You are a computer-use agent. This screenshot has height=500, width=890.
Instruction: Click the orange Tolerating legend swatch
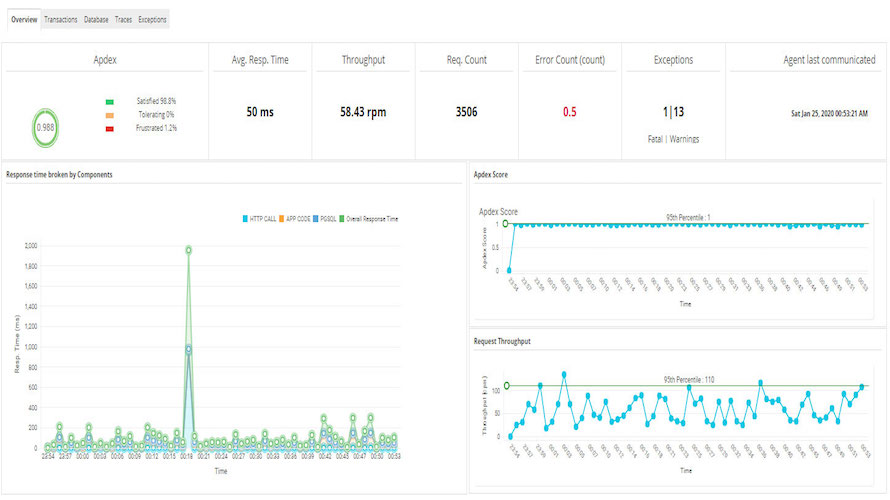(109, 115)
